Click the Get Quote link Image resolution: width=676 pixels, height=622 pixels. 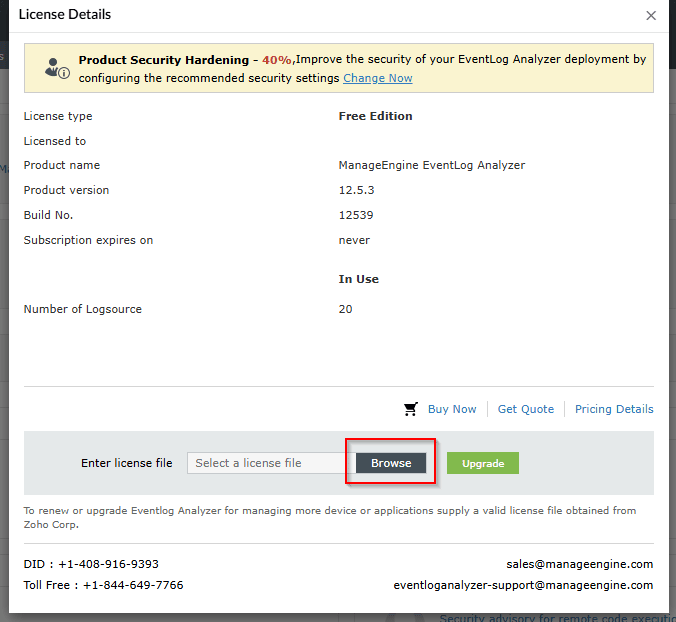(525, 409)
